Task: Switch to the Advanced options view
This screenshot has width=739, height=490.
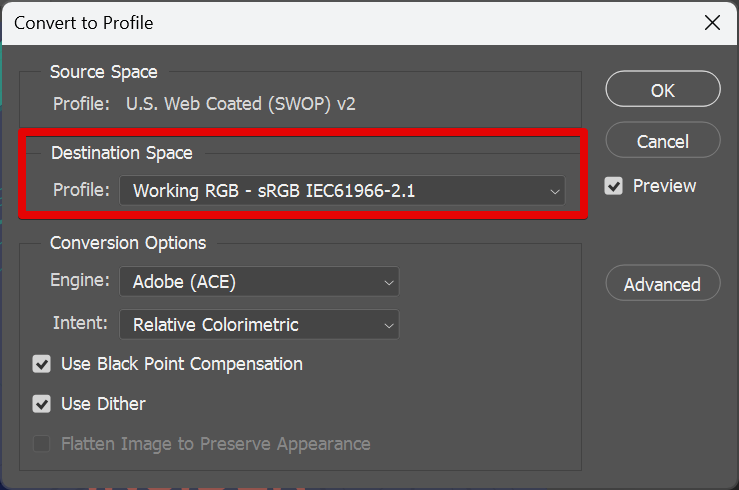Action: click(662, 284)
